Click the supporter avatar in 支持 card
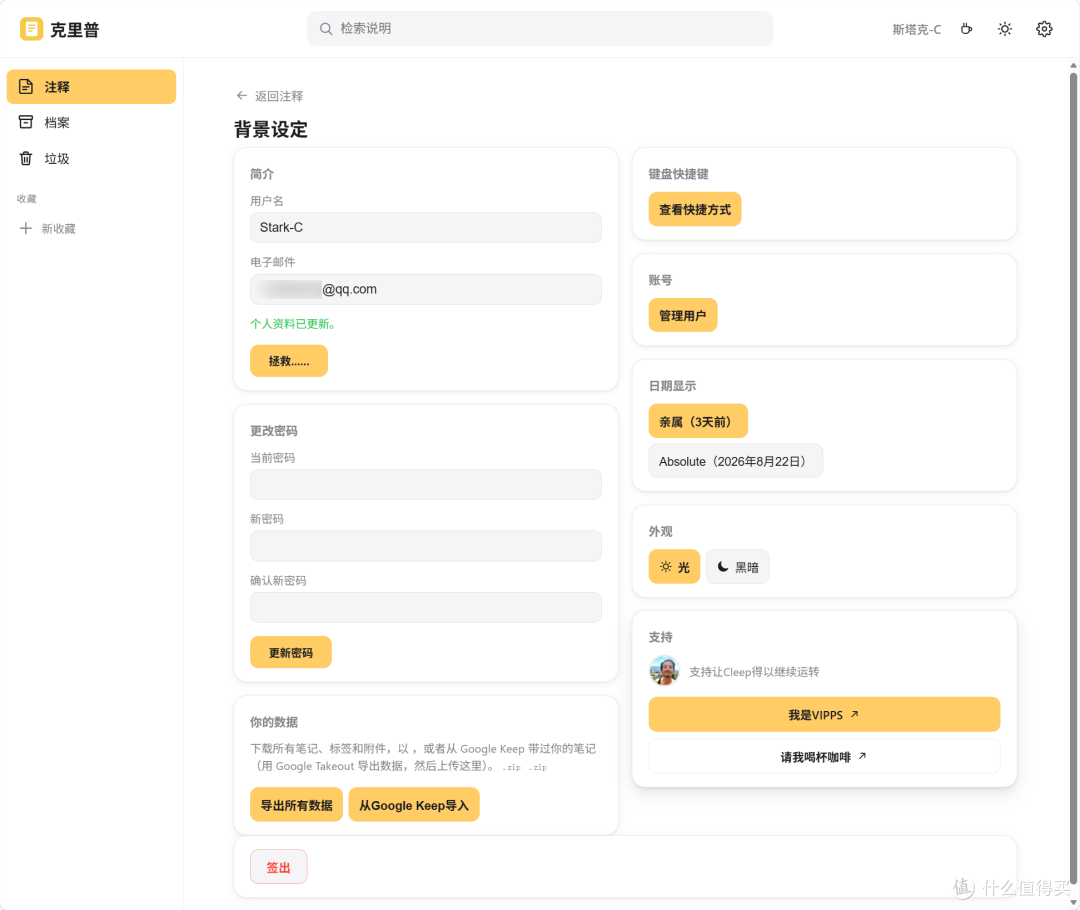 [664, 670]
